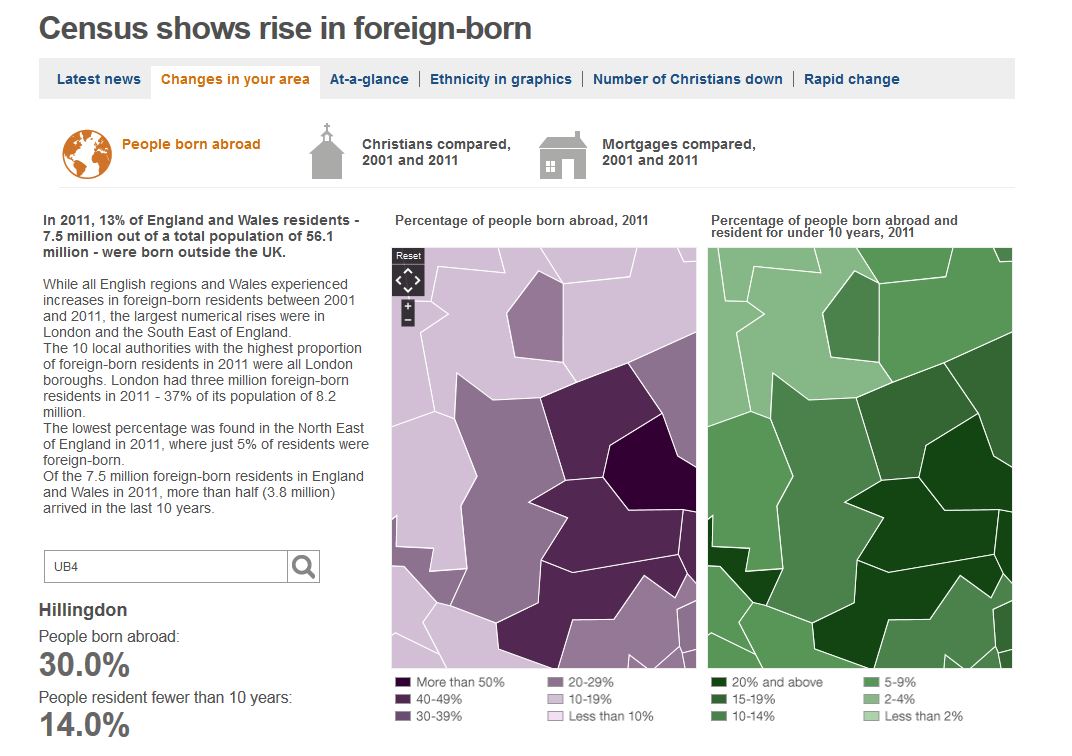Pan the map down with the arrow
This screenshot has height=756, width=1072.
coord(408,290)
